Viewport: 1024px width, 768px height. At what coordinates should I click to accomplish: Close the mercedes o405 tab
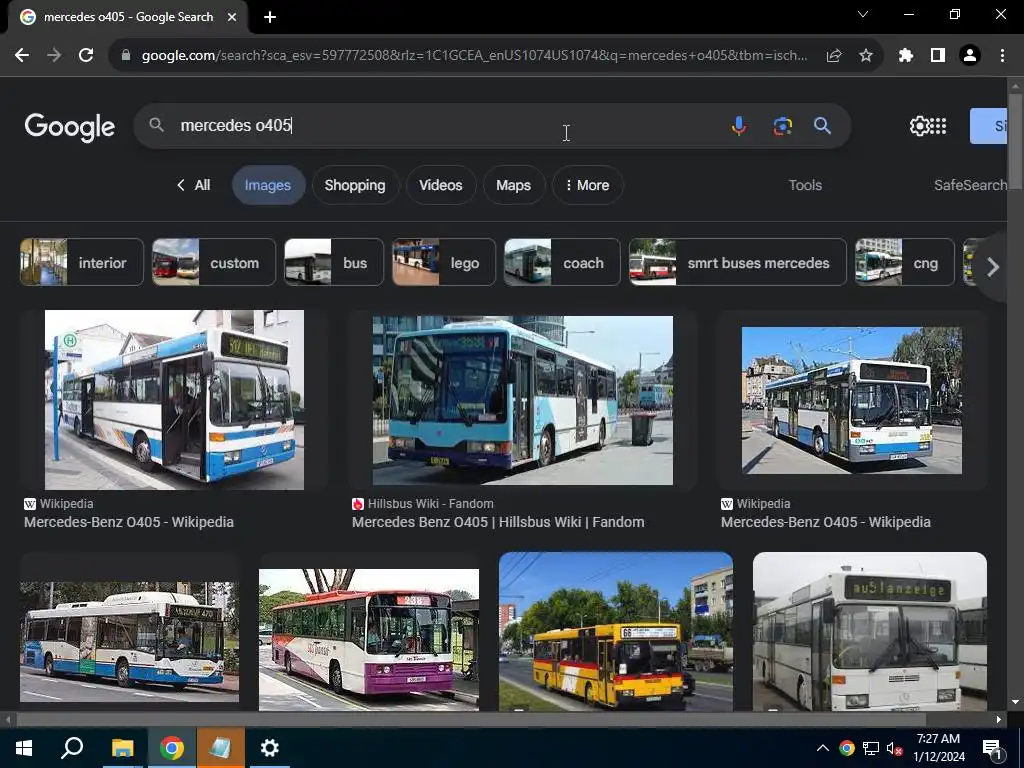coord(232,17)
